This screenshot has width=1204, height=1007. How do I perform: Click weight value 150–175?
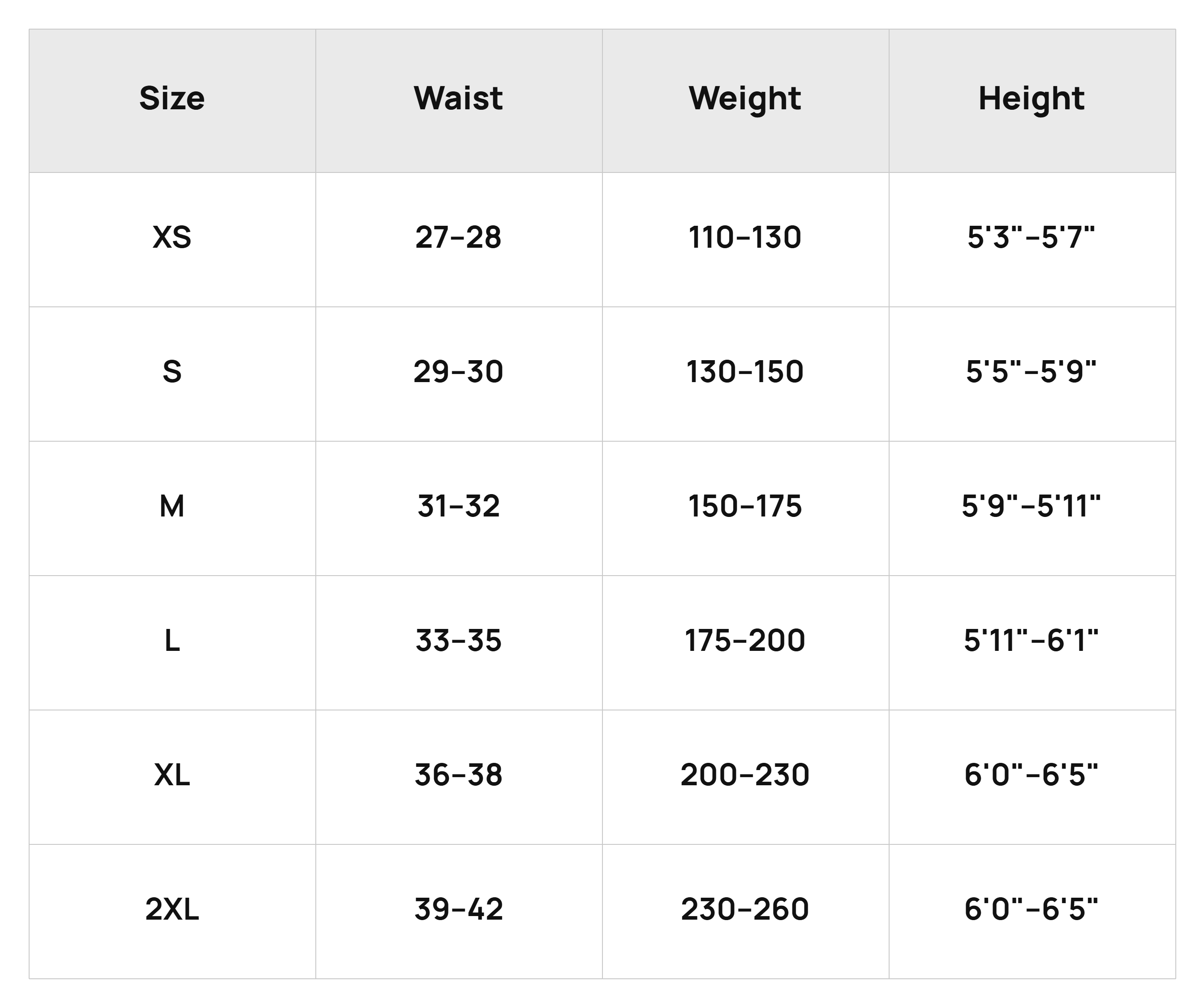[745, 506]
